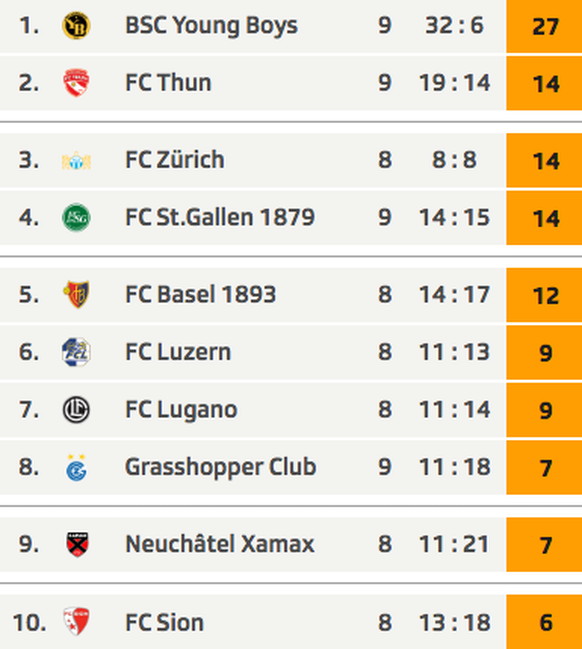Click the FC Lugano club crest

[76, 410]
